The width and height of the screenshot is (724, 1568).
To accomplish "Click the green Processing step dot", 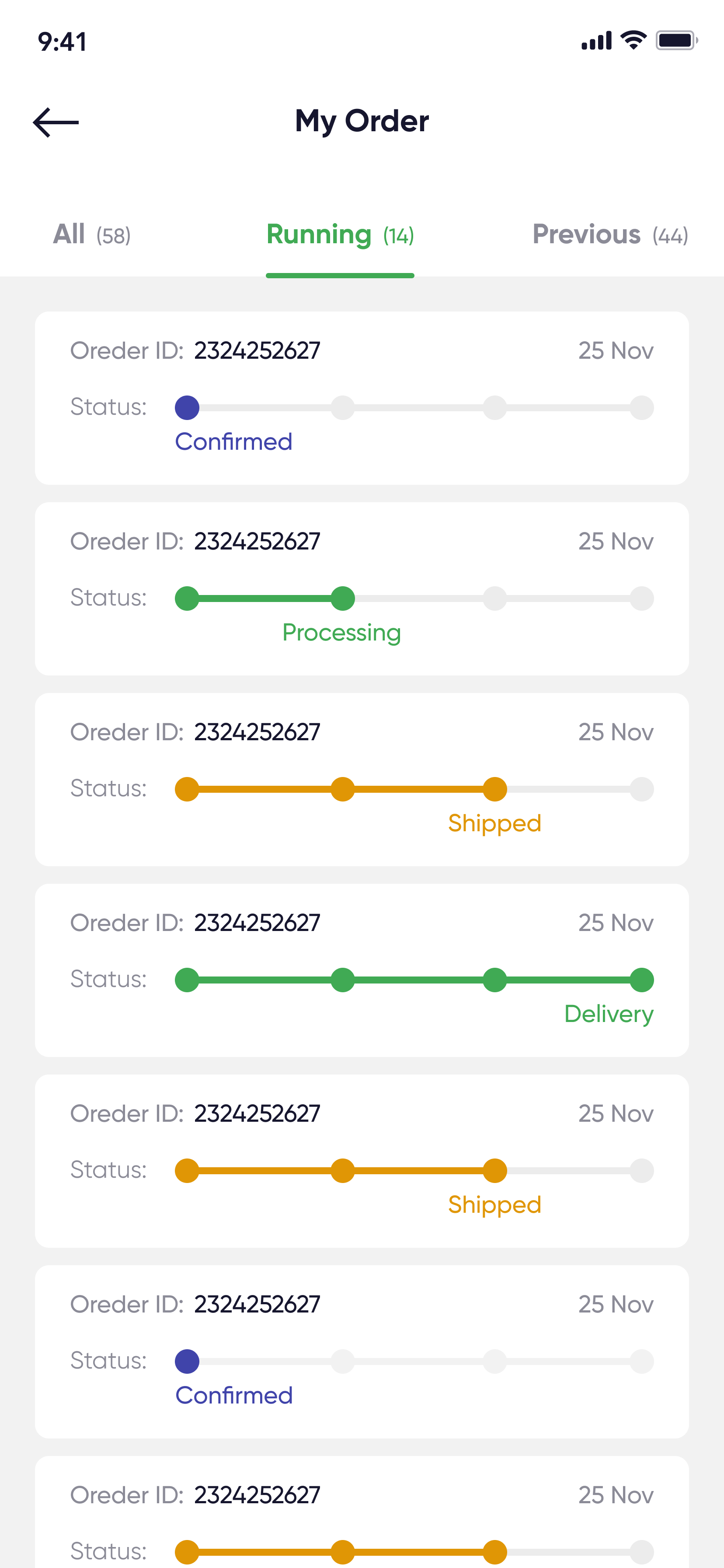I will point(343,598).
